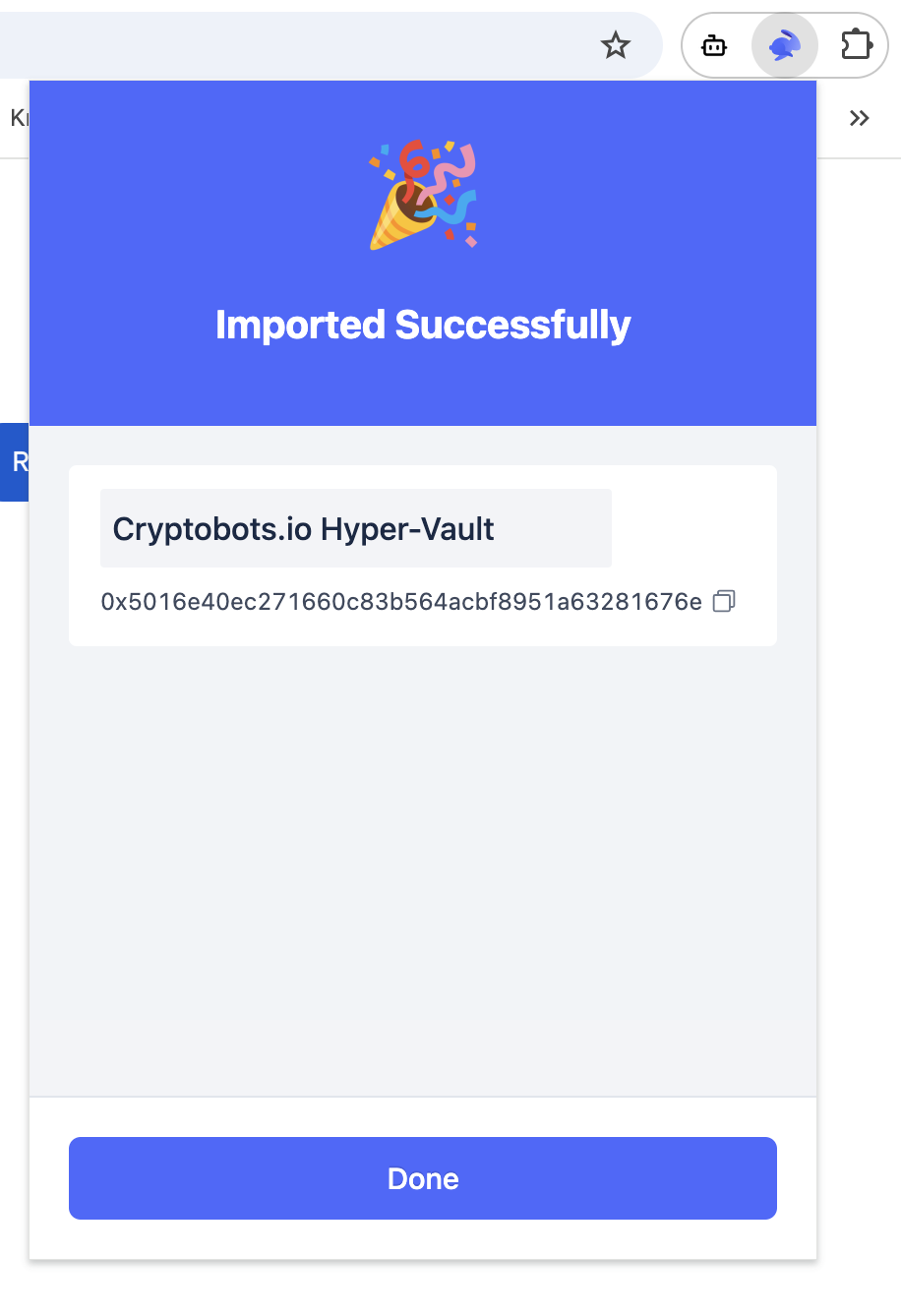Finish import by clicking Done

point(423,1178)
